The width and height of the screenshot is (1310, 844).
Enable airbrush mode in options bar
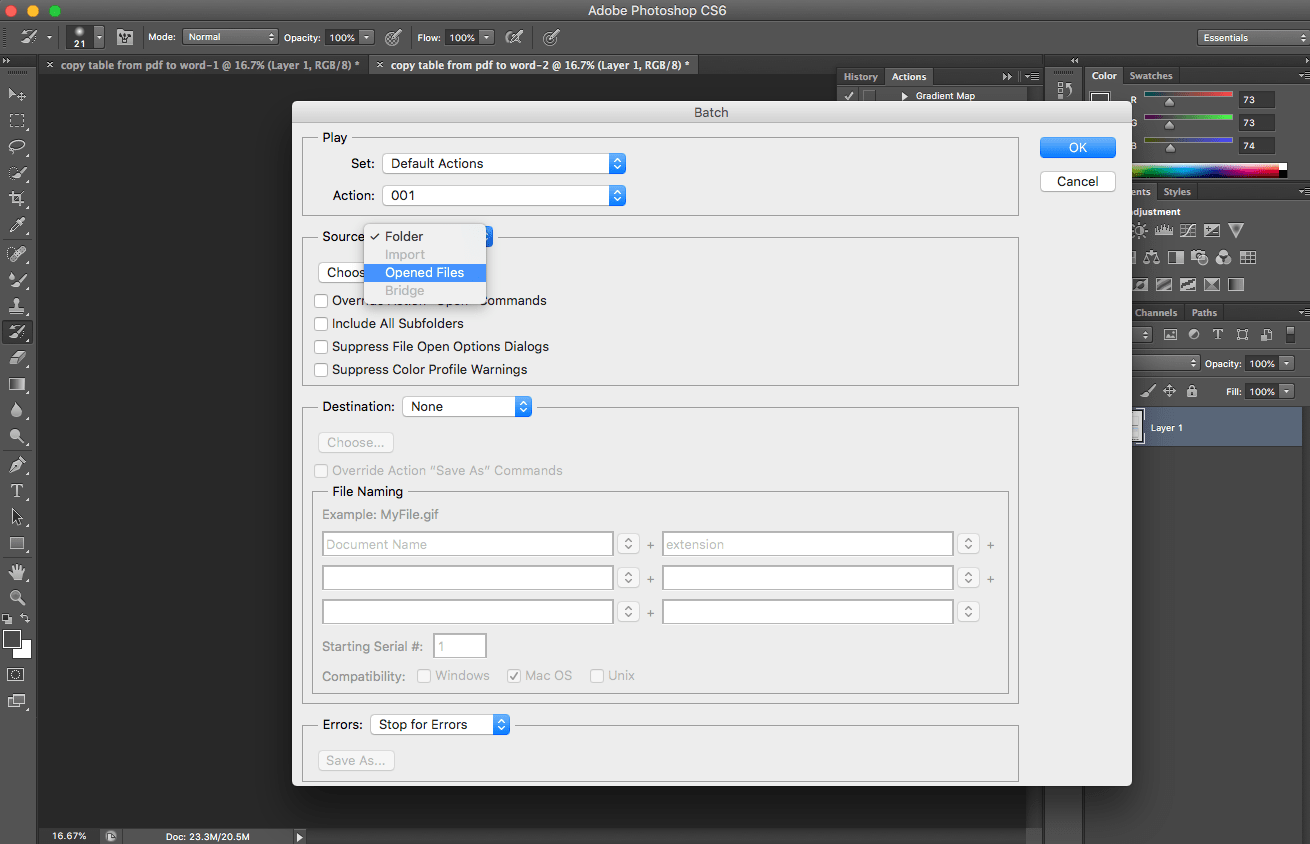(x=514, y=37)
